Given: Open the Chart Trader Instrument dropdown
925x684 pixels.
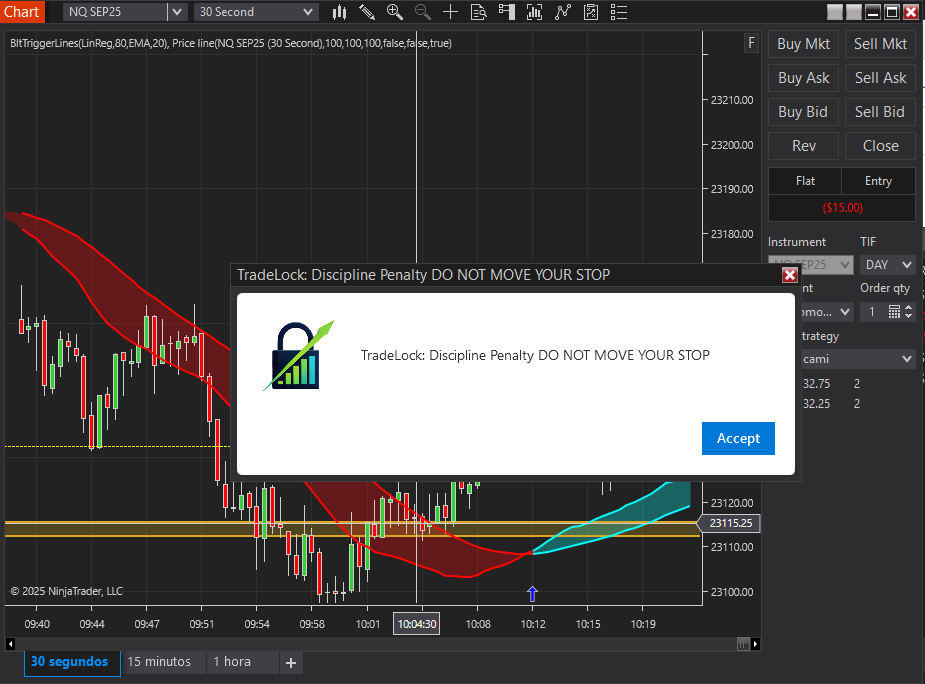Looking at the screenshot, I should pyautogui.click(x=811, y=265).
